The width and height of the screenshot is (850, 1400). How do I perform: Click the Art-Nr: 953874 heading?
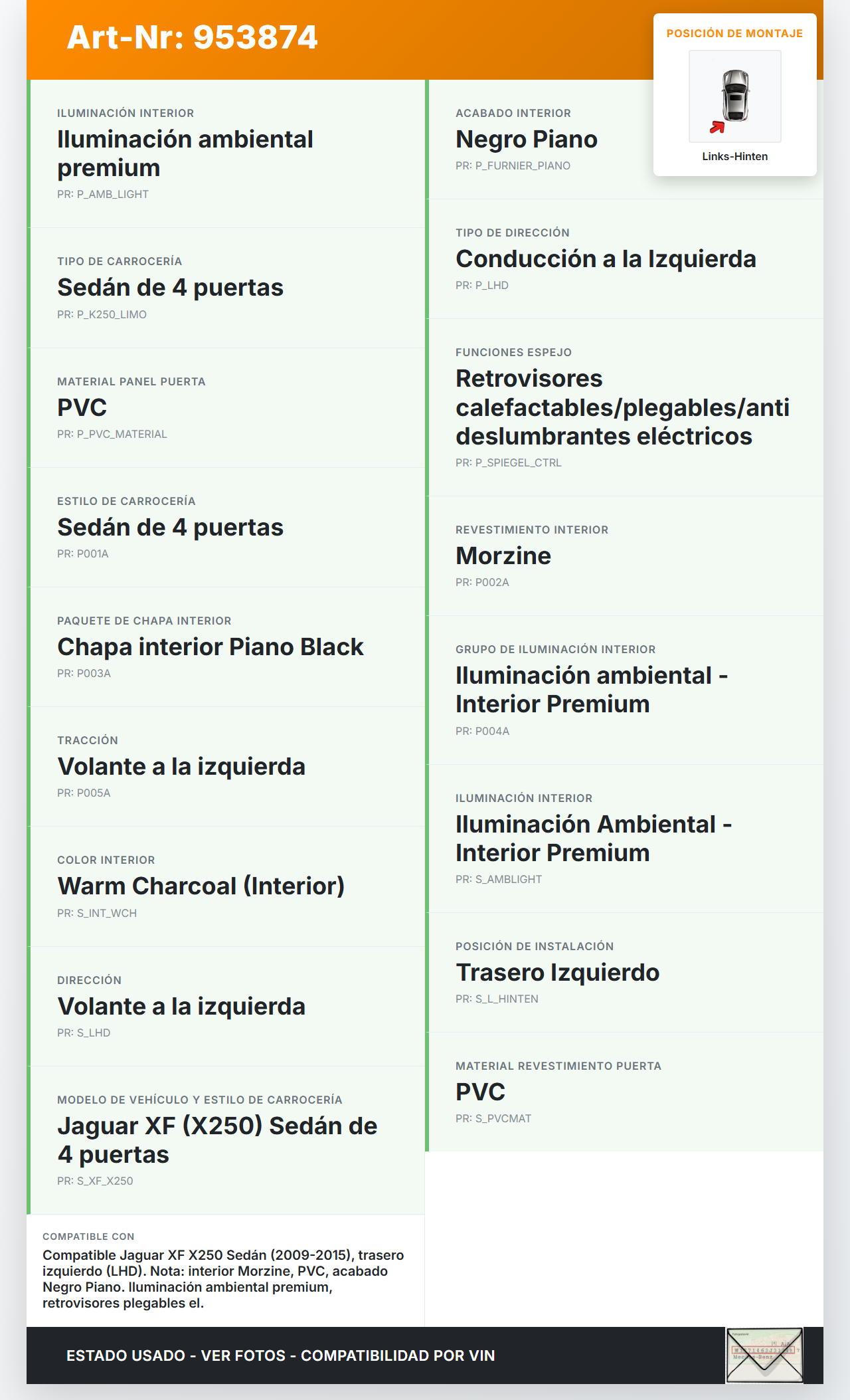(x=193, y=38)
